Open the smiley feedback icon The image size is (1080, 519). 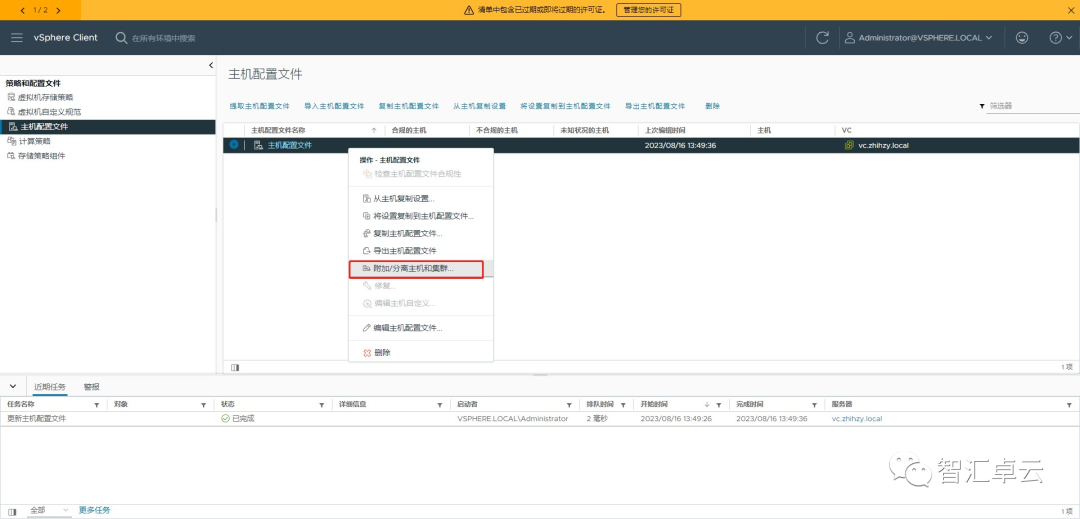1022,38
